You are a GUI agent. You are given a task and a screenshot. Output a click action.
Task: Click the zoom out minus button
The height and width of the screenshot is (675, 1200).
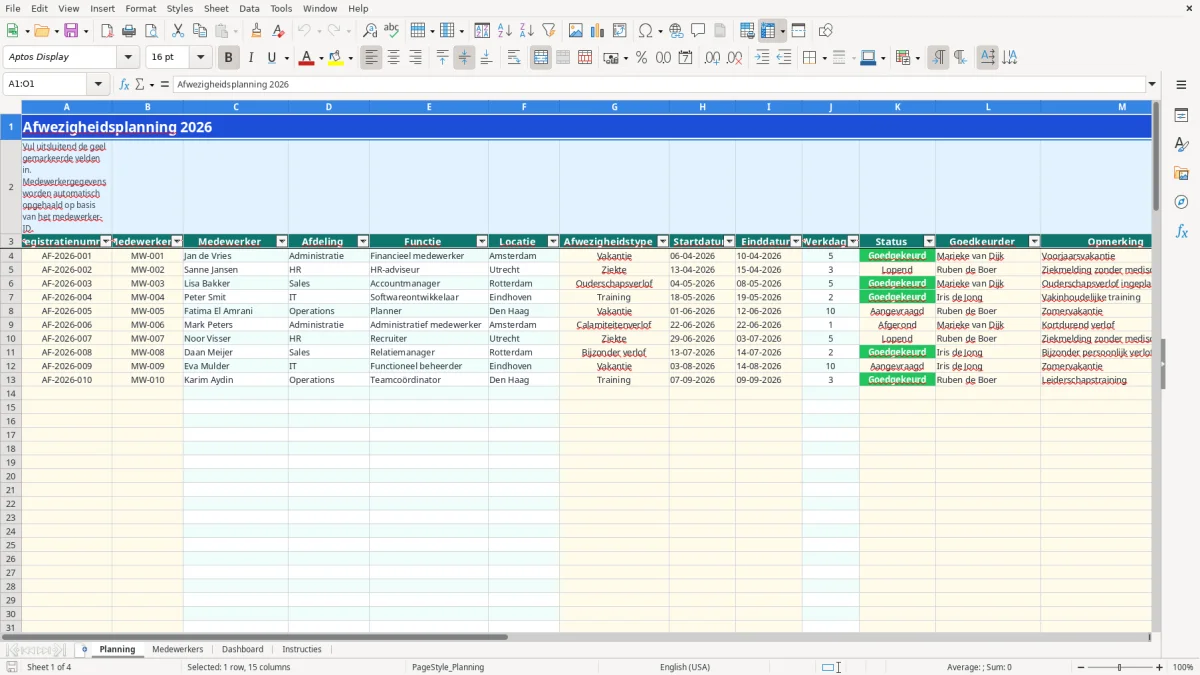coord(1081,667)
